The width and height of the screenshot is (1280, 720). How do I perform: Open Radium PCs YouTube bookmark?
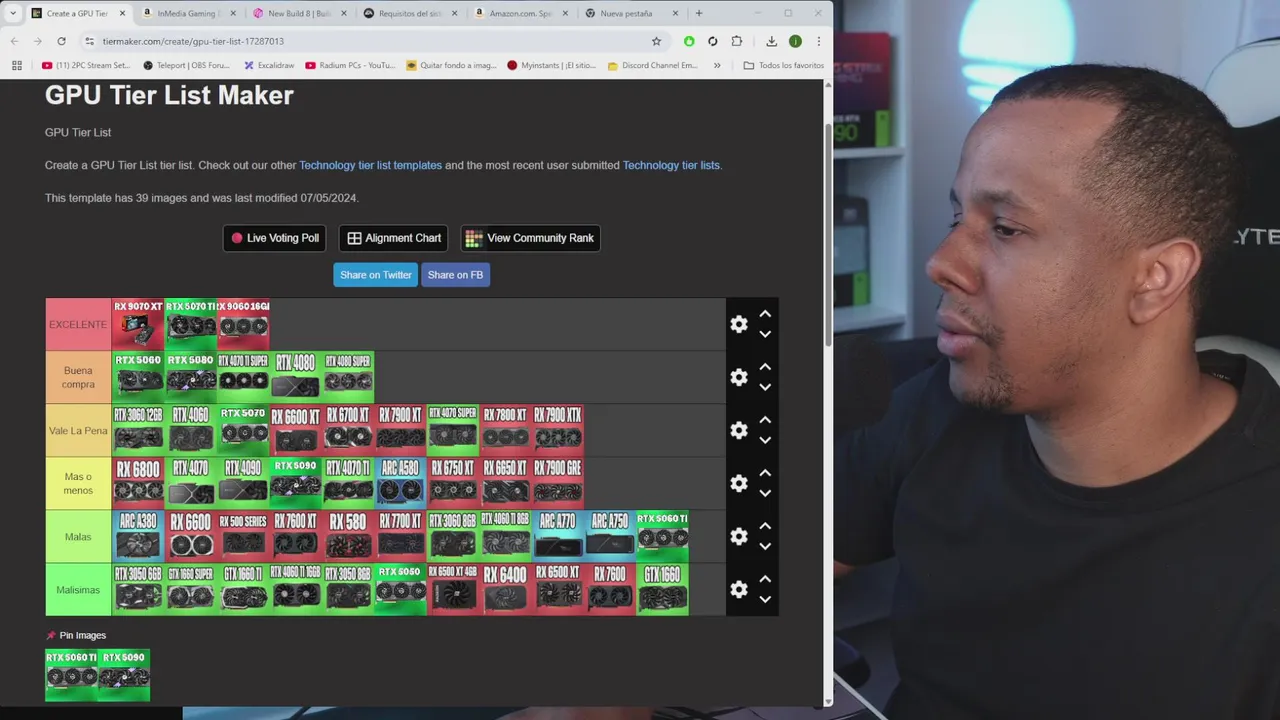[x=350, y=65]
